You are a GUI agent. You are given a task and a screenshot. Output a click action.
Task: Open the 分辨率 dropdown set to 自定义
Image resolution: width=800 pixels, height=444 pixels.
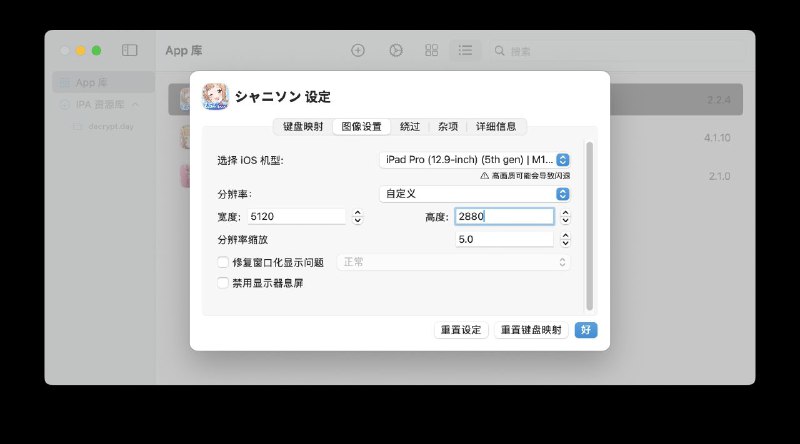(x=476, y=193)
